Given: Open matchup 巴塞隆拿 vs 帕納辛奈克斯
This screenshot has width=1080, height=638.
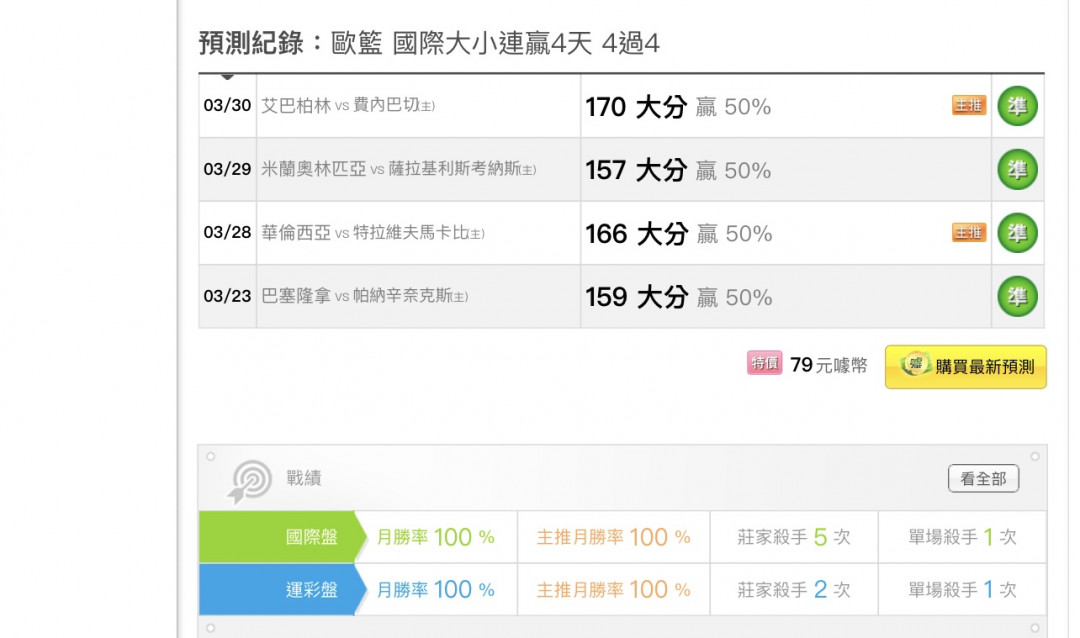Looking at the screenshot, I should tap(364, 296).
